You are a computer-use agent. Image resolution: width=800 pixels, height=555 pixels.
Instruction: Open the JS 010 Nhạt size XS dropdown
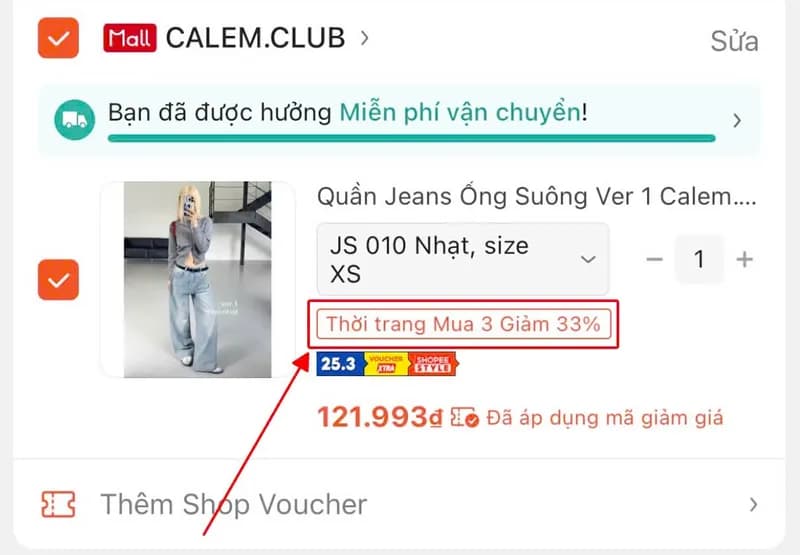tap(463, 259)
